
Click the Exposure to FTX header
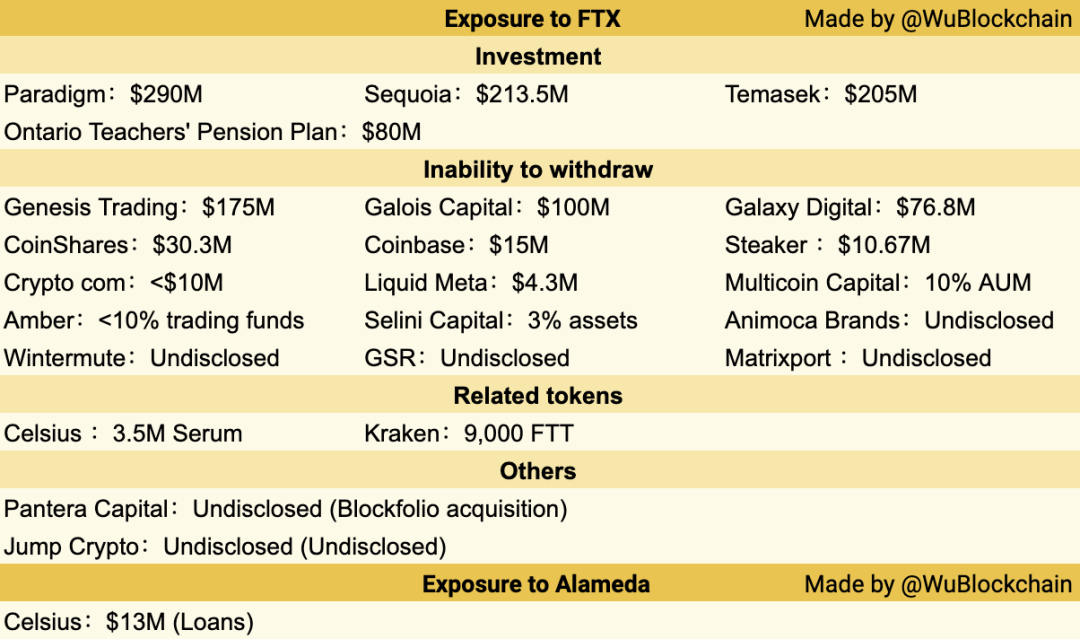point(532,19)
